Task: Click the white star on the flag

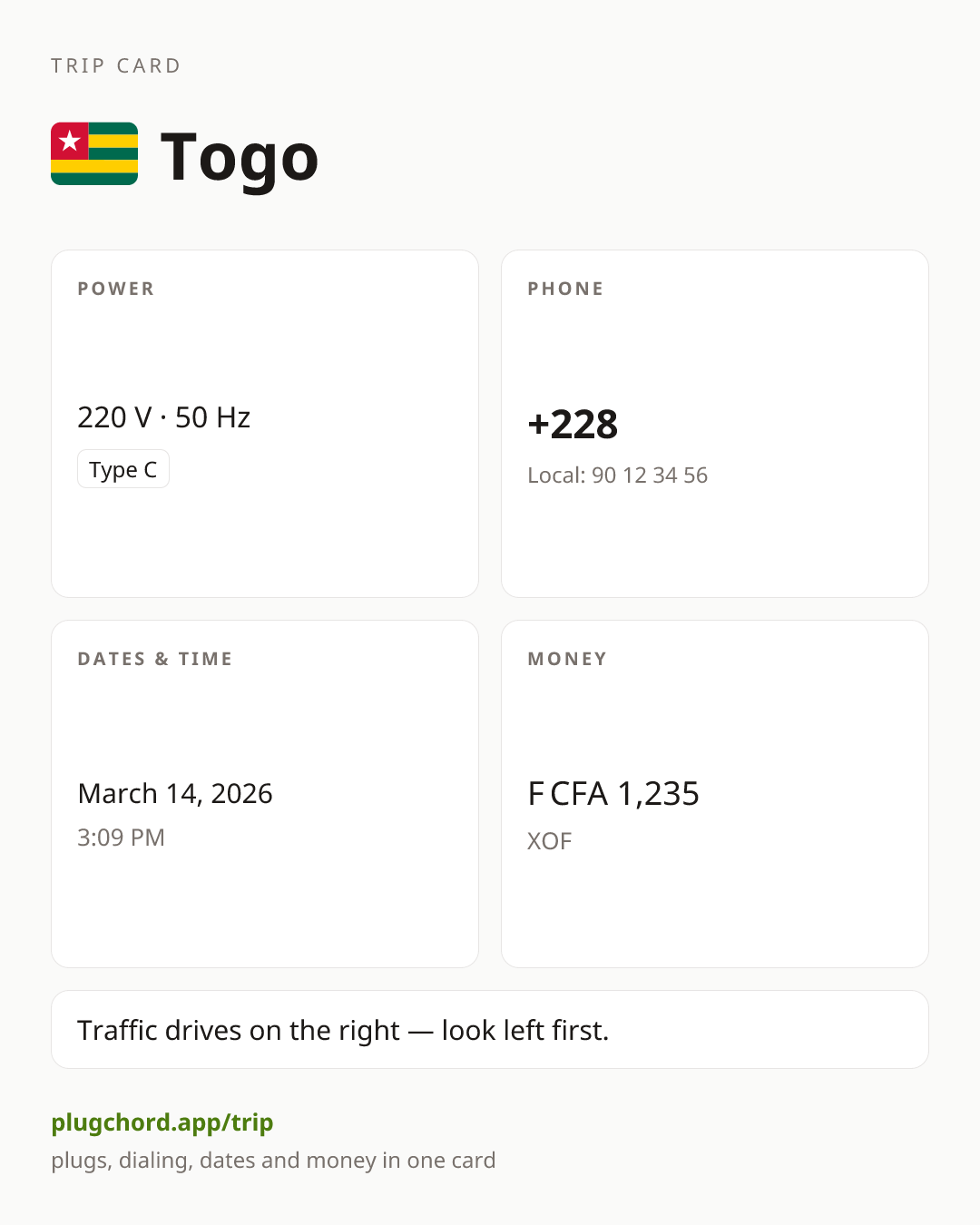Action: [x=70, y=141]
